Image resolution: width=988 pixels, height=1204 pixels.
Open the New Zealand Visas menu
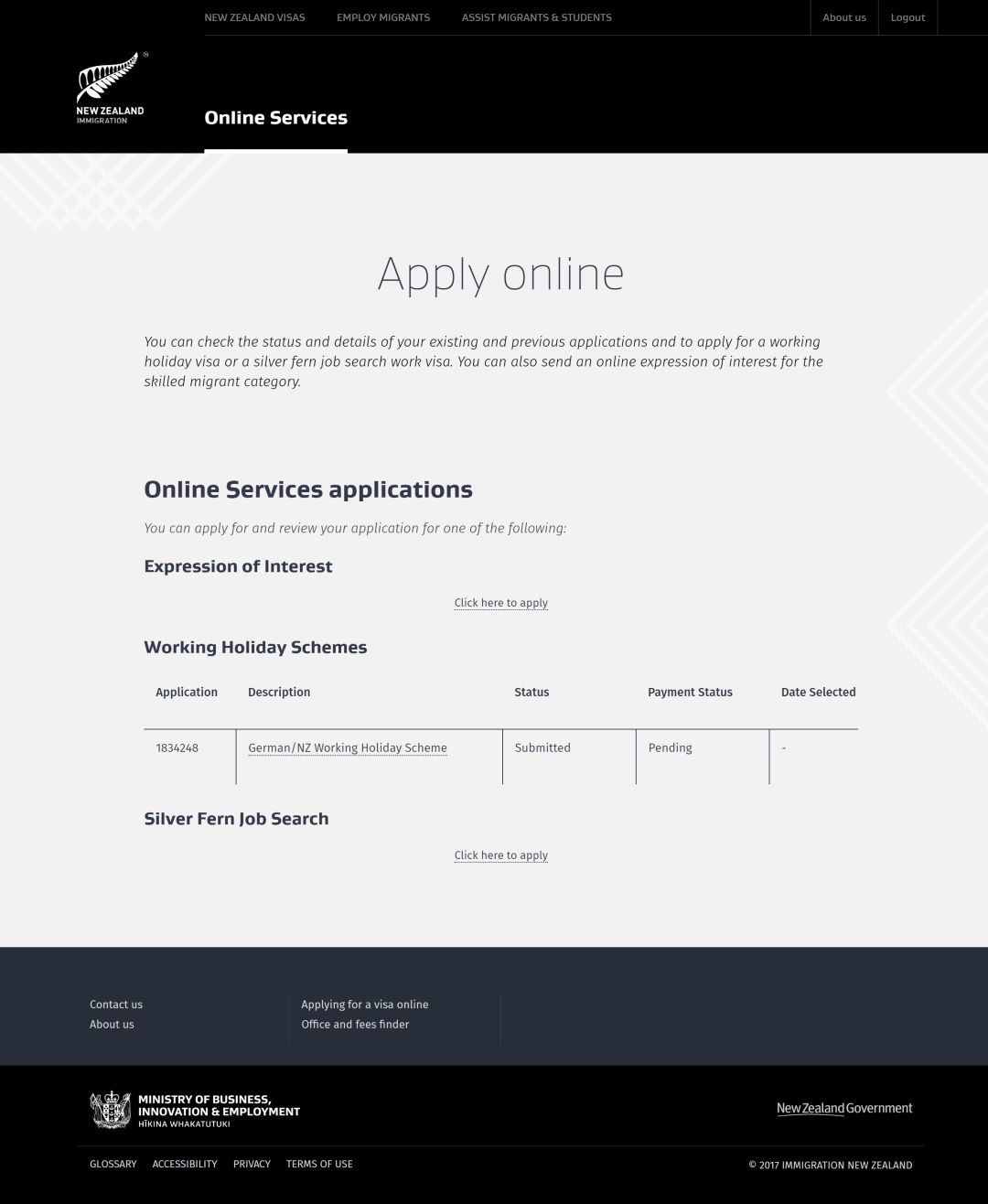tap(254, 17)
